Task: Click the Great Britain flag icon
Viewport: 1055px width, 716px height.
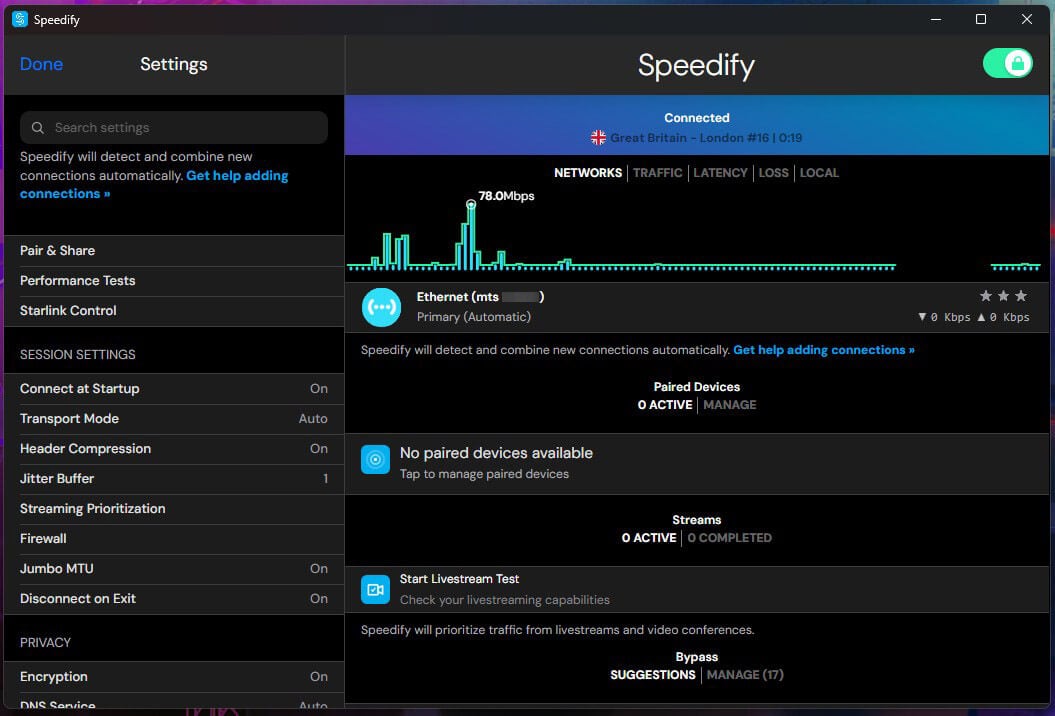Action: coord(598,138)
